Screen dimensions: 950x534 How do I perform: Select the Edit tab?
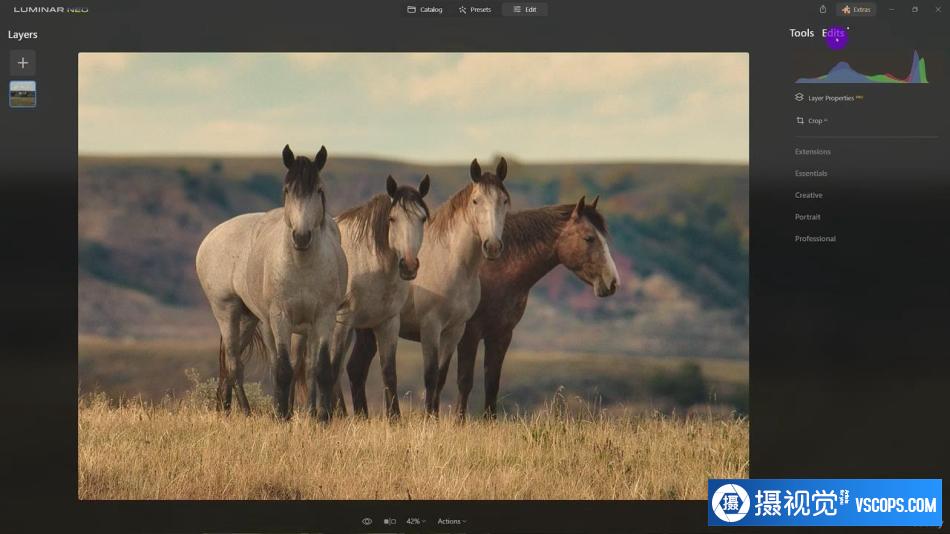525,10
